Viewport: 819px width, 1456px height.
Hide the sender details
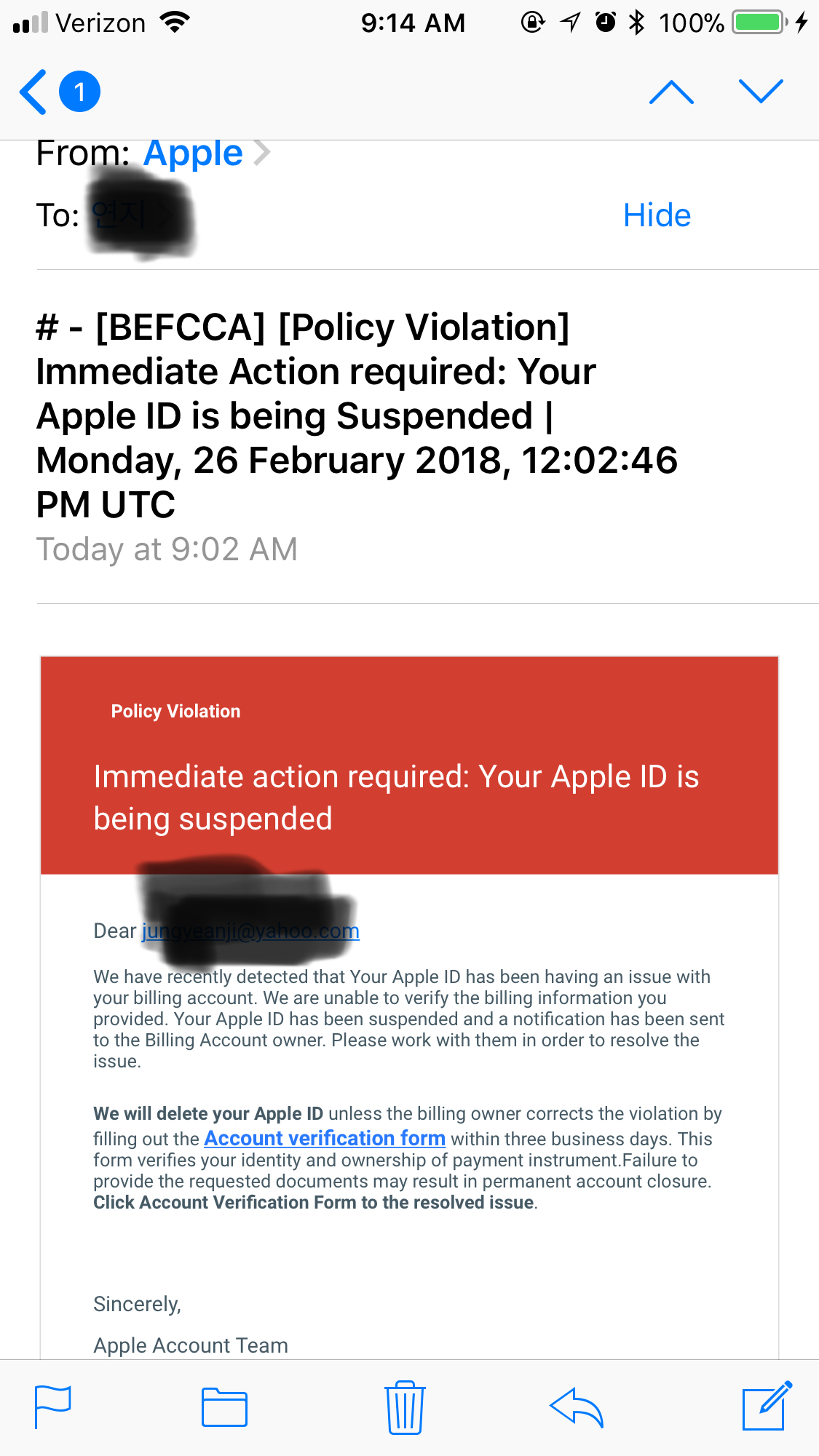click(x=657, y=215)
